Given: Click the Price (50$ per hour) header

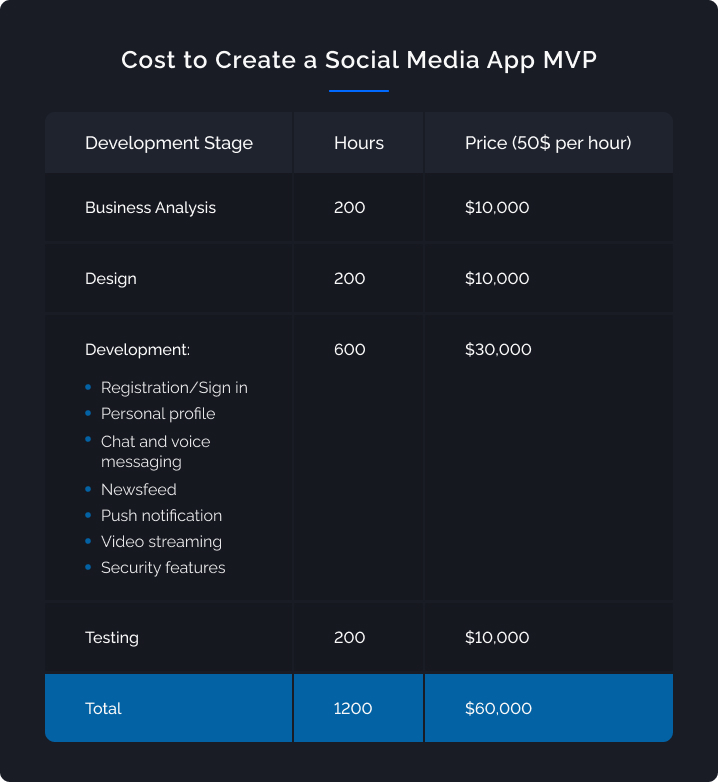Looking at the screenshot, I should point(548,143).
